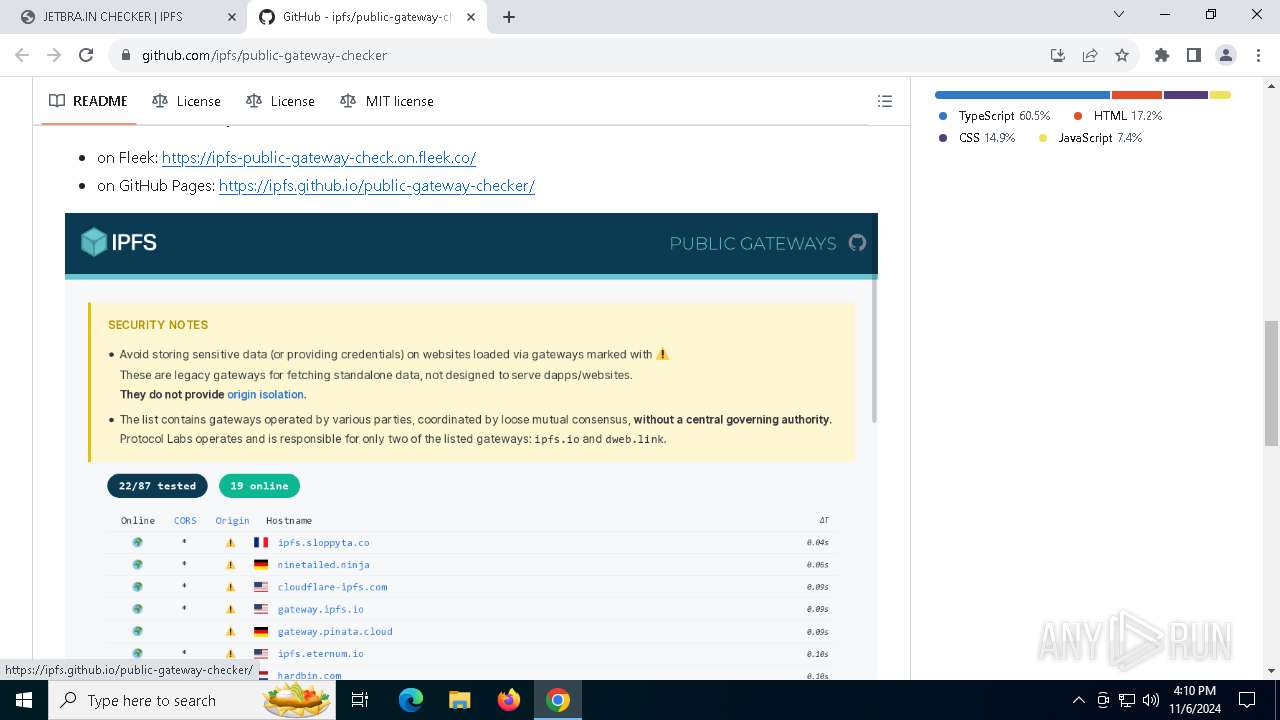1280x720 pixels.
Task: Click the red HTML segment of the language bar
Action: tap(1137, 95)
